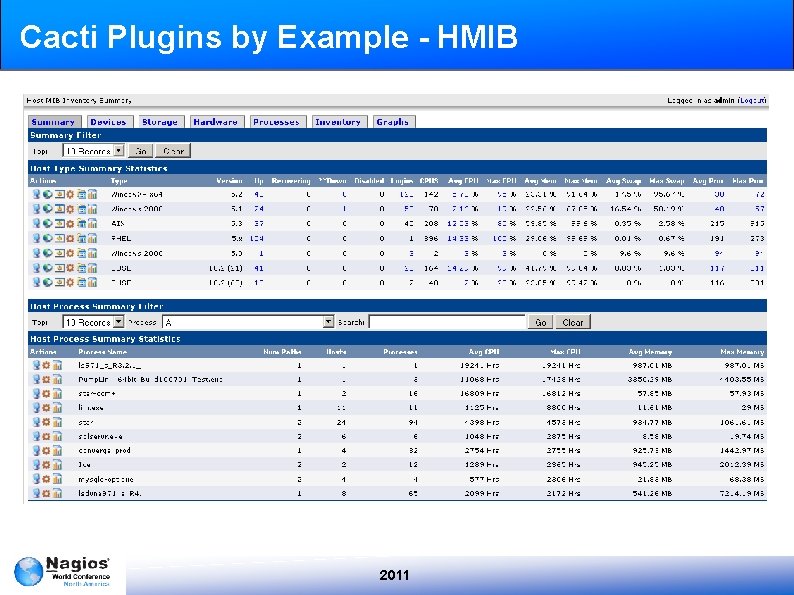Click Clear button in Process Summary Filter
The image size is (794, 595).
click(573, 322)
